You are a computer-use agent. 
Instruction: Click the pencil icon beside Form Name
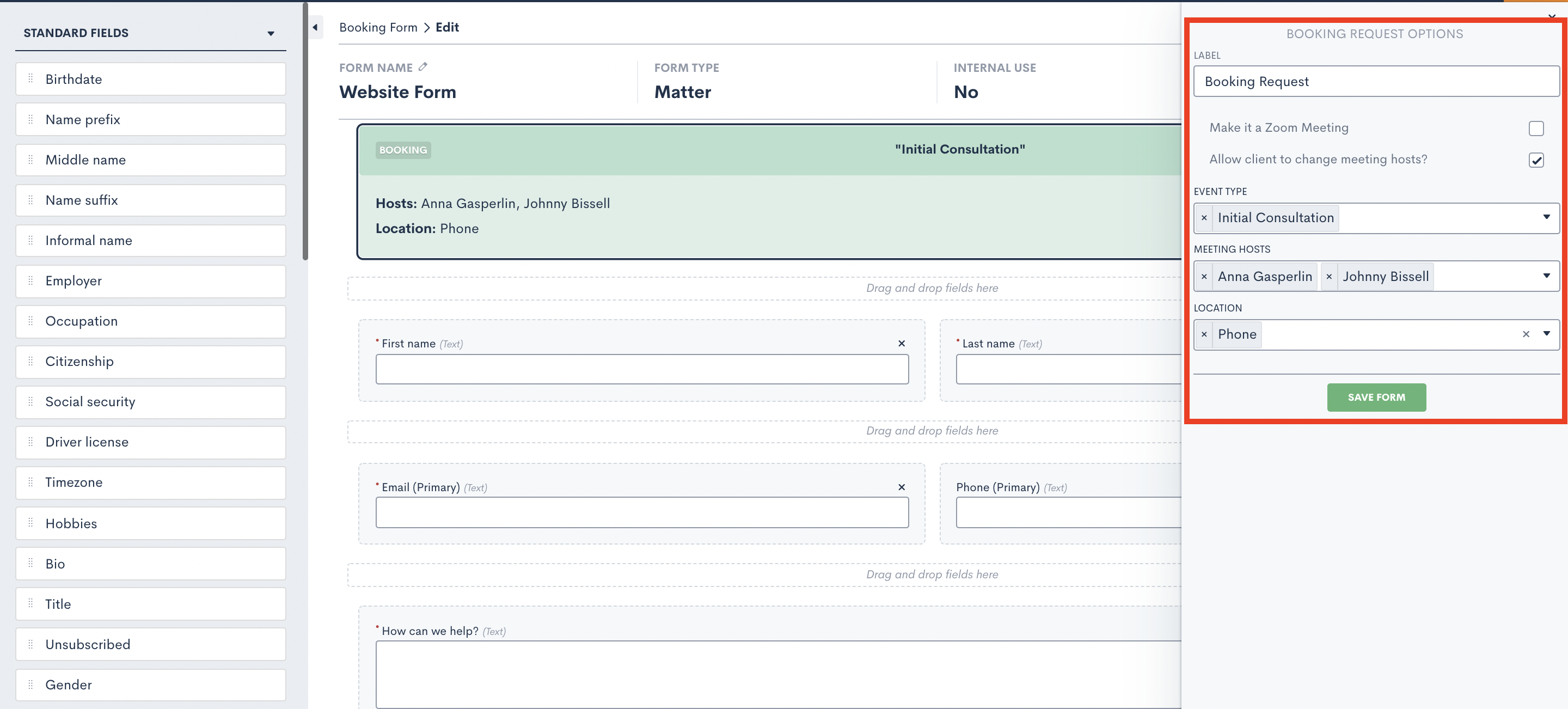(423, 67)
